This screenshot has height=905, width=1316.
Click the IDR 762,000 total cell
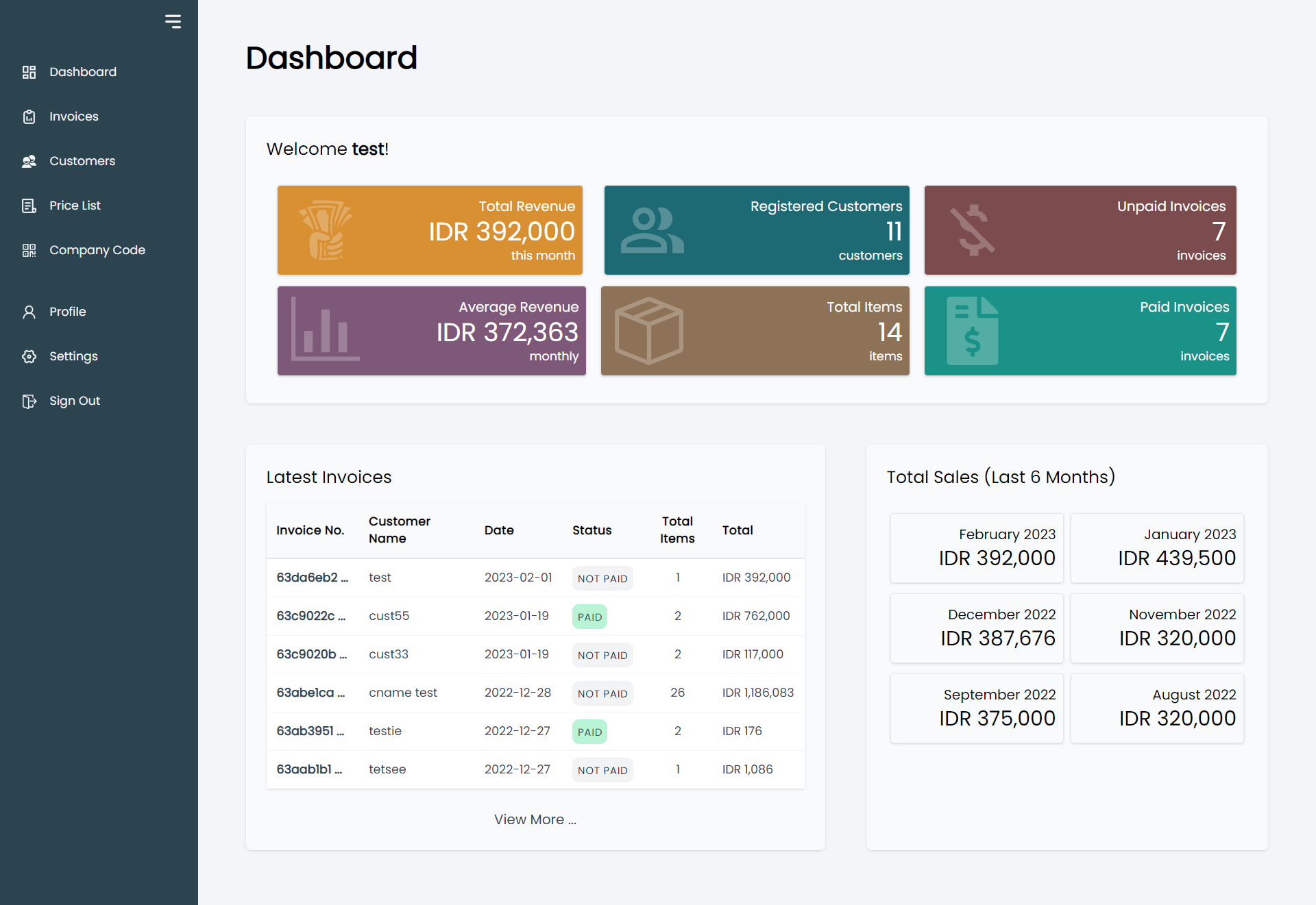[x=756, y=616]
